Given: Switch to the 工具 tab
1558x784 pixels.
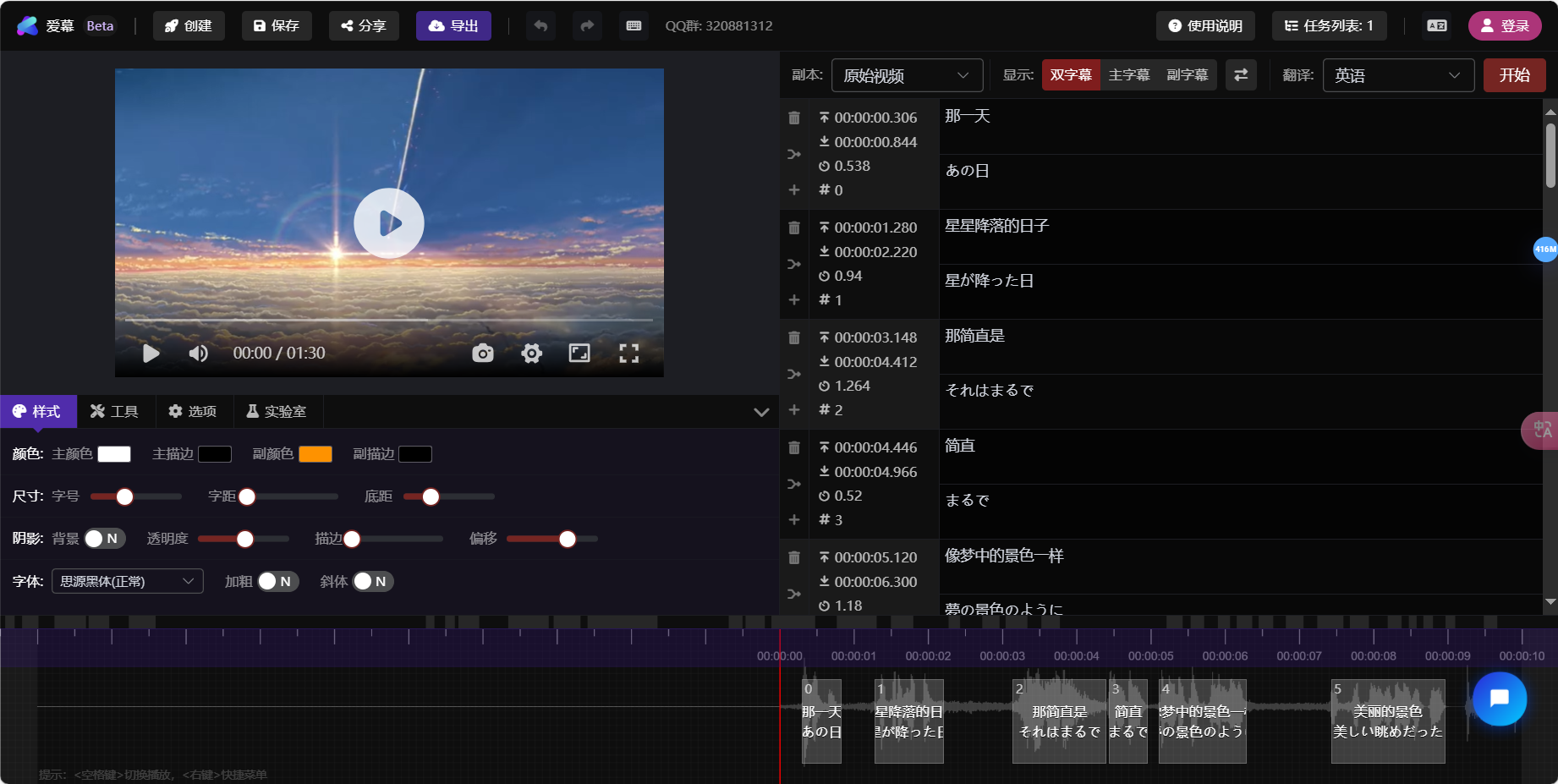Looking at the screenshot, I should [x=114, y=412].
